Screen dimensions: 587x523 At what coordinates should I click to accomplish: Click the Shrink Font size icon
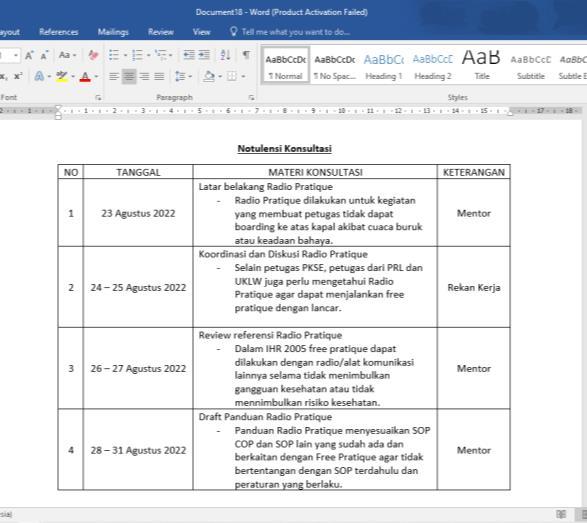pos(44,55)
